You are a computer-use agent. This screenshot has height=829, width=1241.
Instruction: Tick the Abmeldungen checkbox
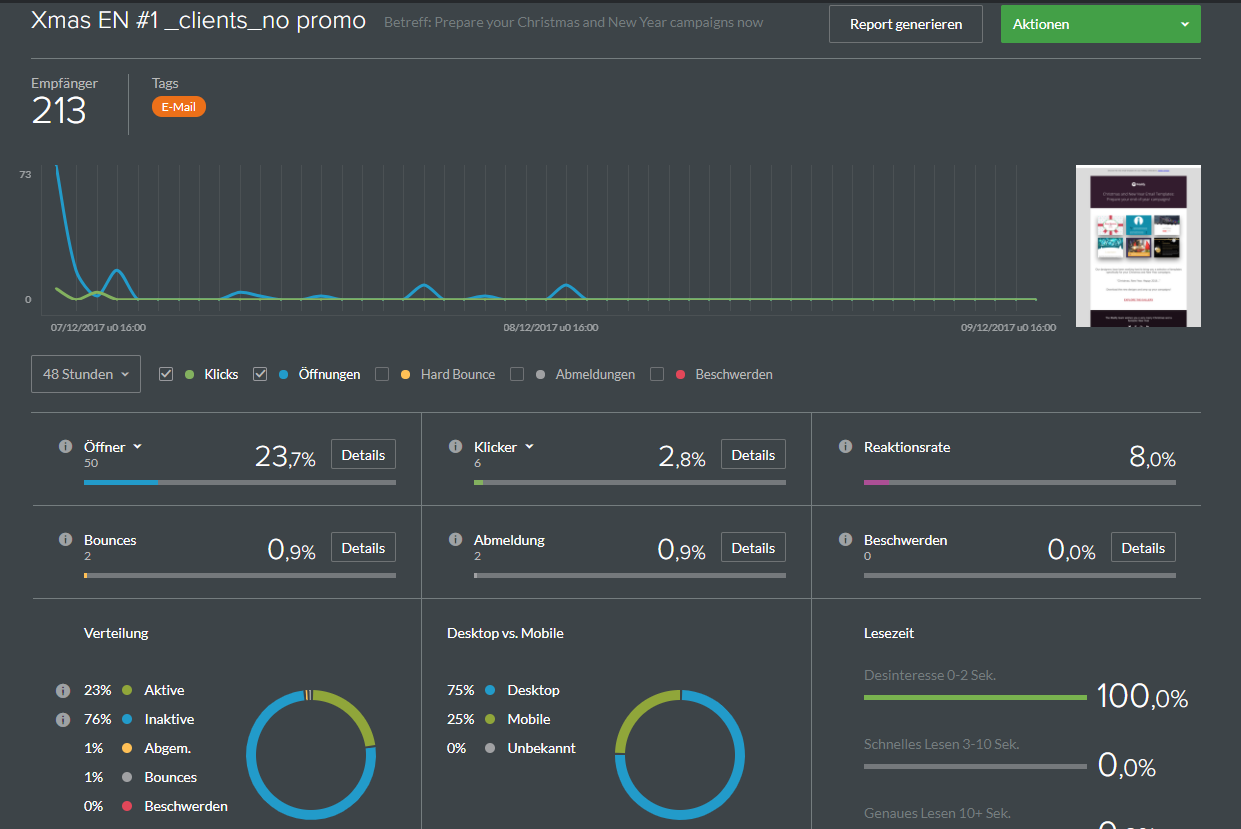point(517,374)
